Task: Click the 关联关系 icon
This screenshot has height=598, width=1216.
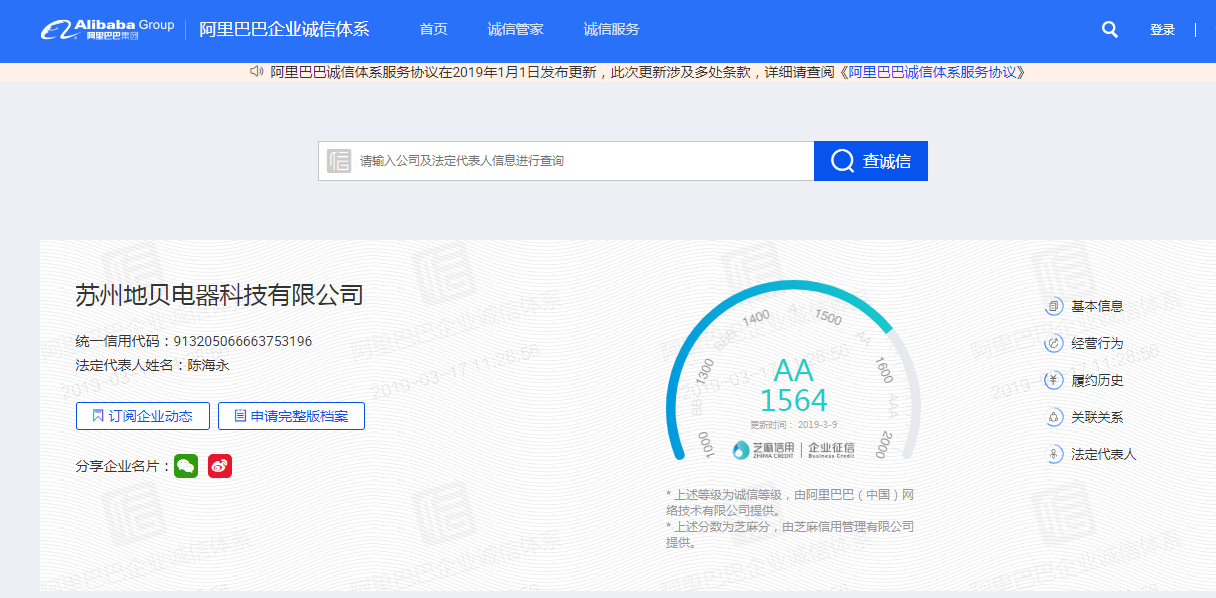Action: click(x=1054, y=417)
